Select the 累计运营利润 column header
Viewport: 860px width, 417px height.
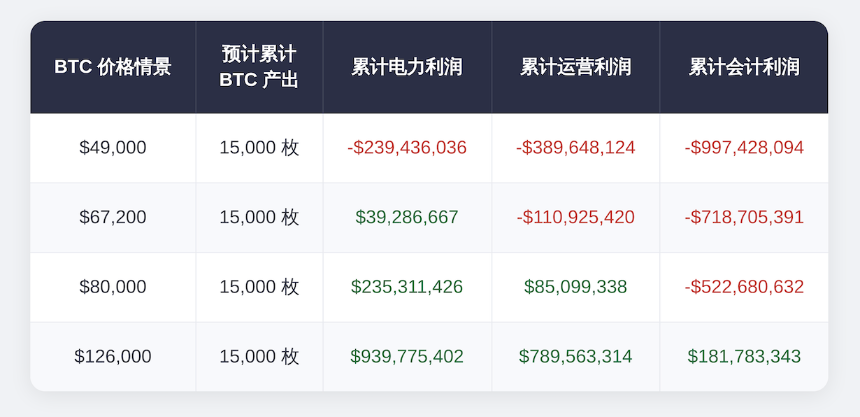point(575,67)
